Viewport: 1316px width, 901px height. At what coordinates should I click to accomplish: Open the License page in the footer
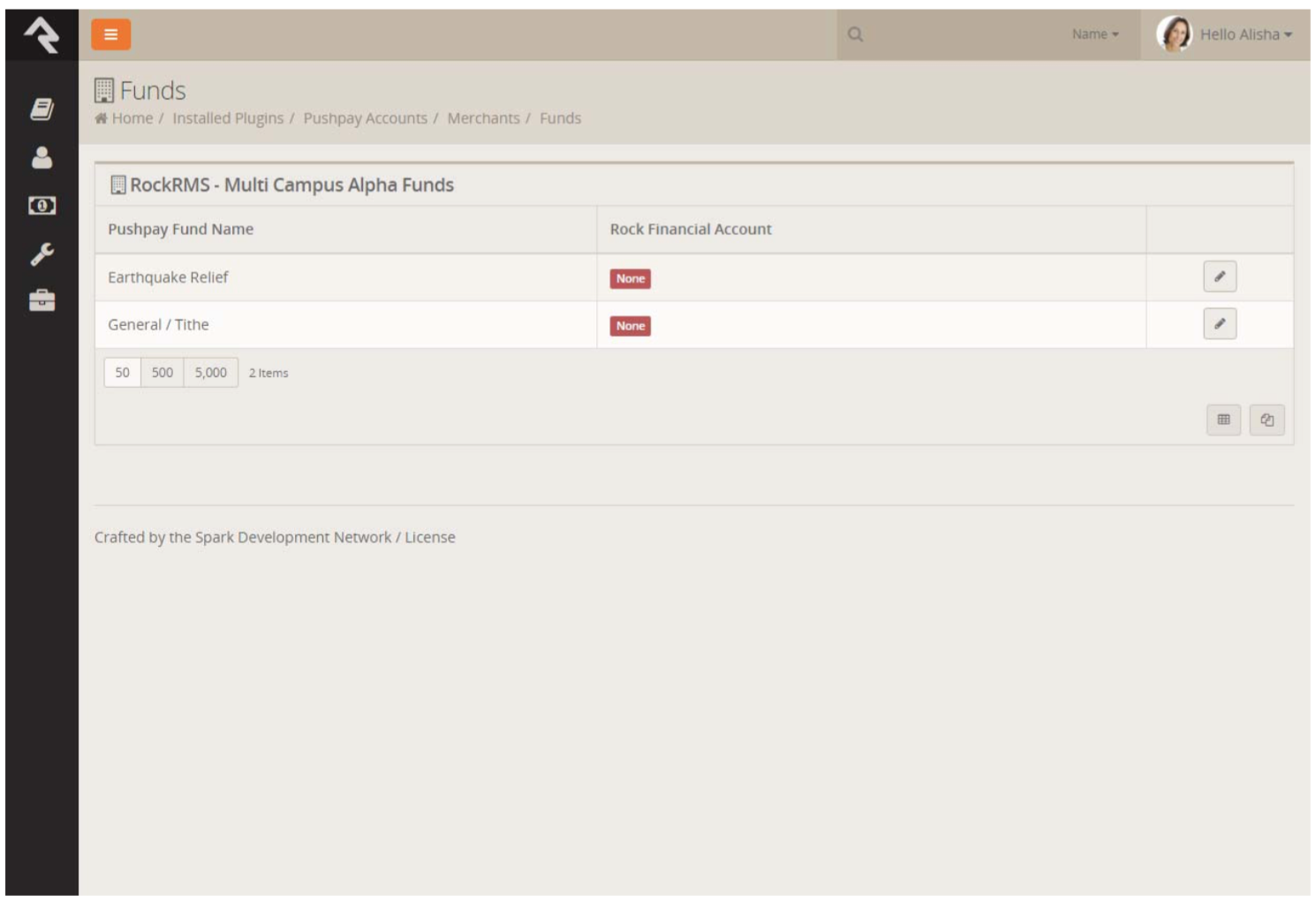(x=432, y=535)
